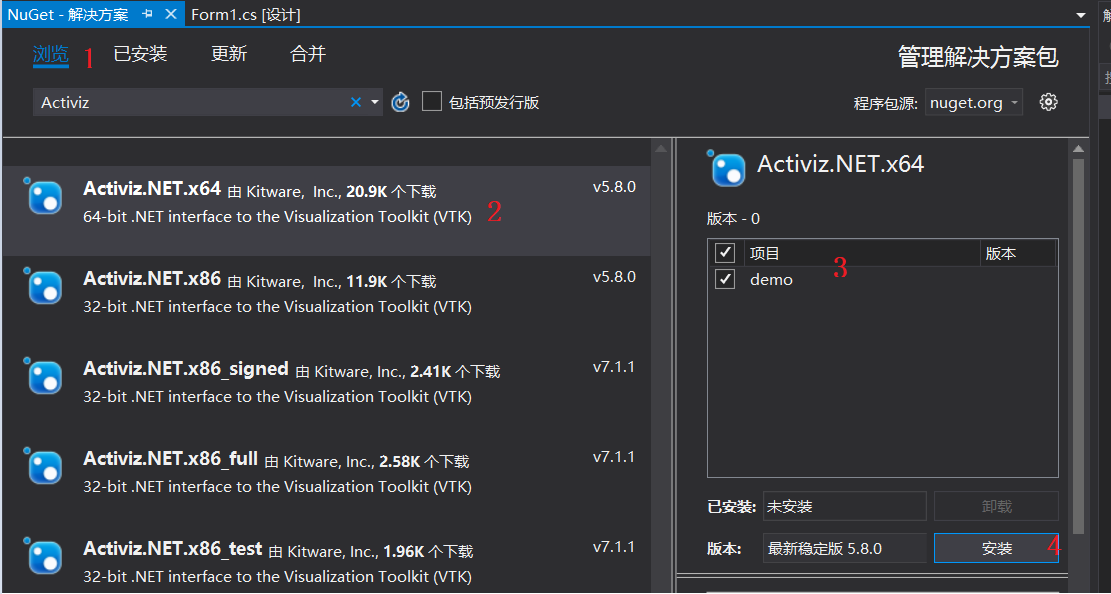This screenshot has width=1111, height=594.
Task: Close the NuGet solution tab
Action: coord(170,14)
